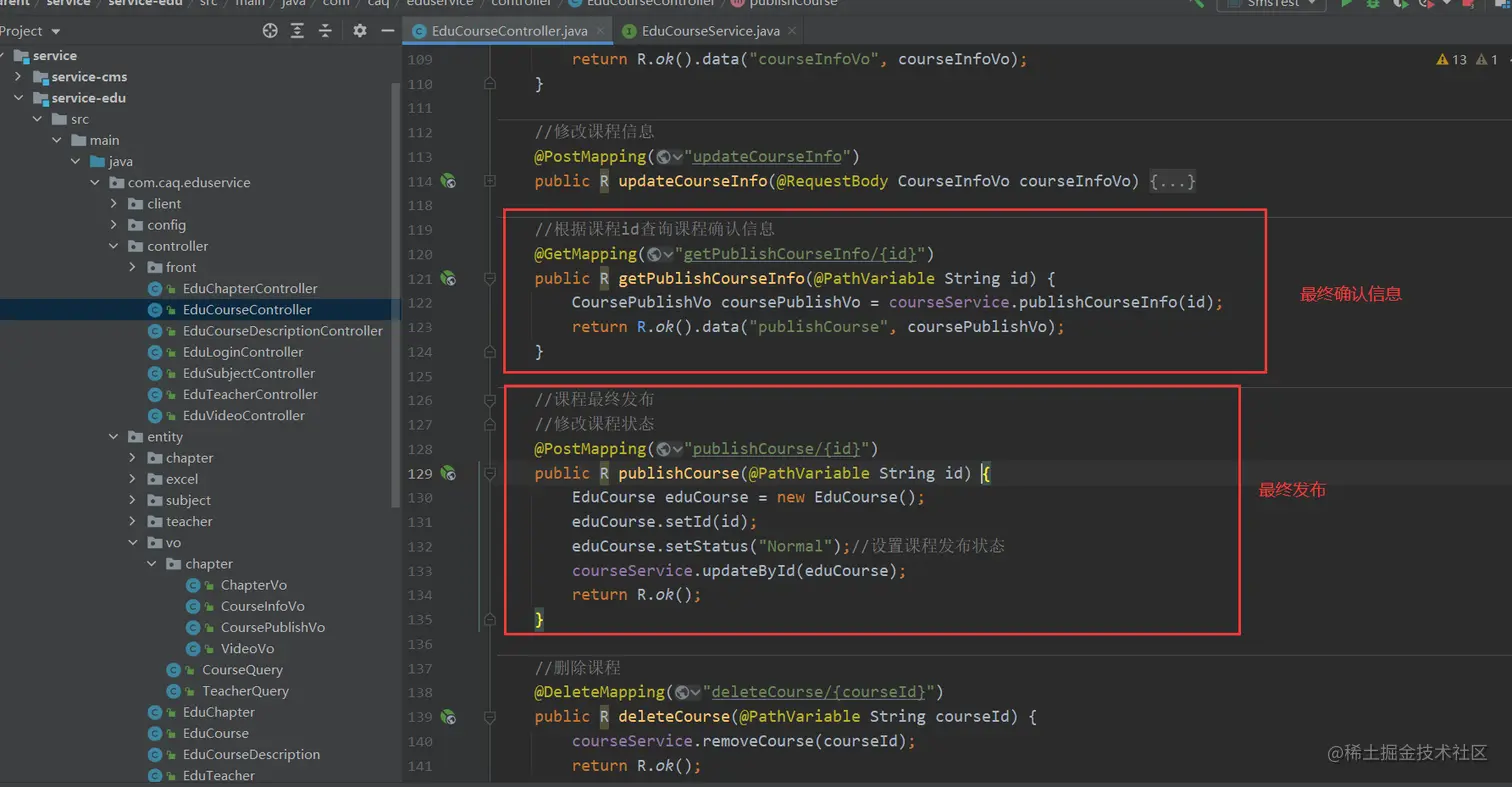Expand the subject package

point(133,500)
